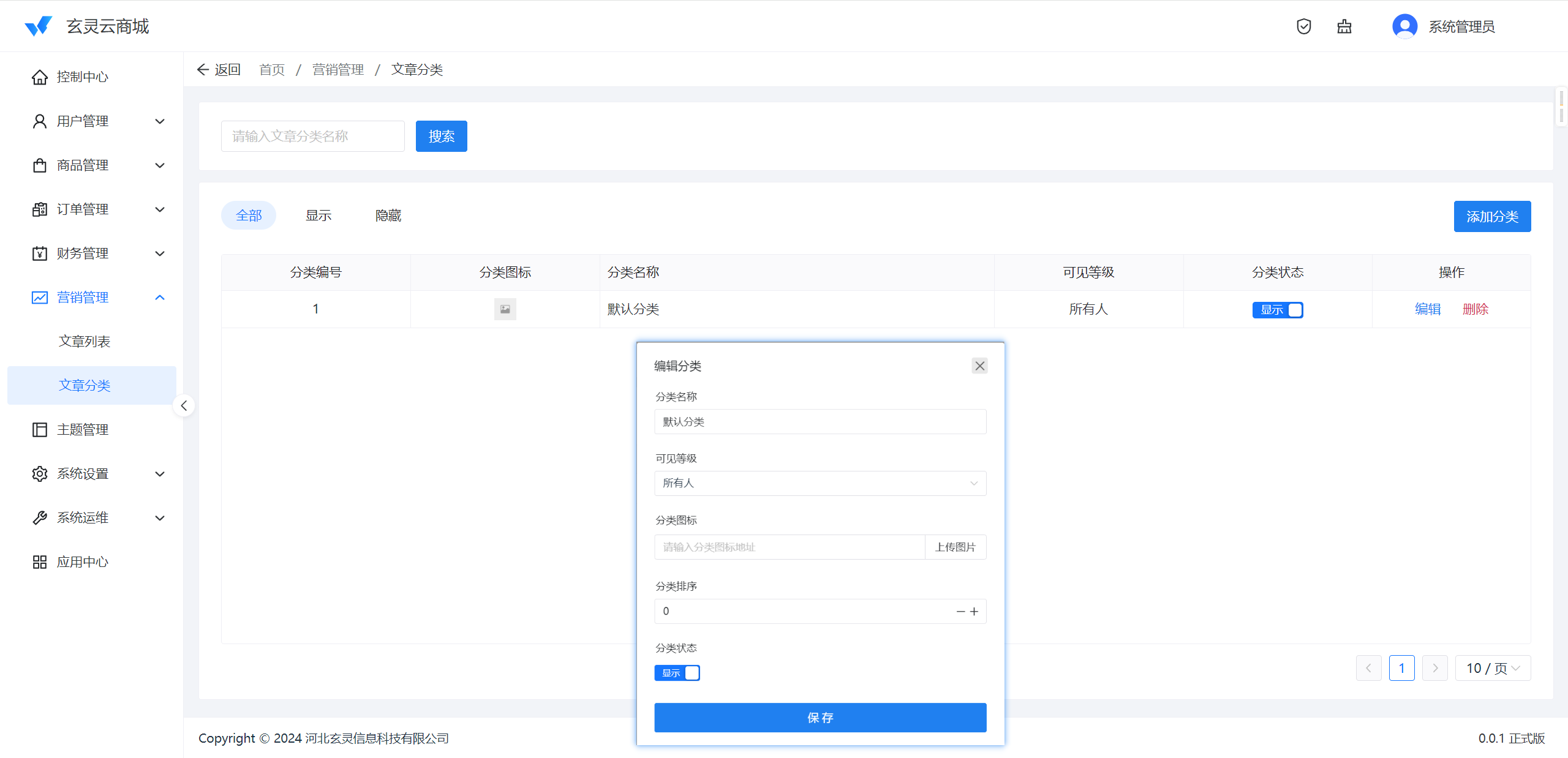Switch to the 隐藏 filter tab

388,216
